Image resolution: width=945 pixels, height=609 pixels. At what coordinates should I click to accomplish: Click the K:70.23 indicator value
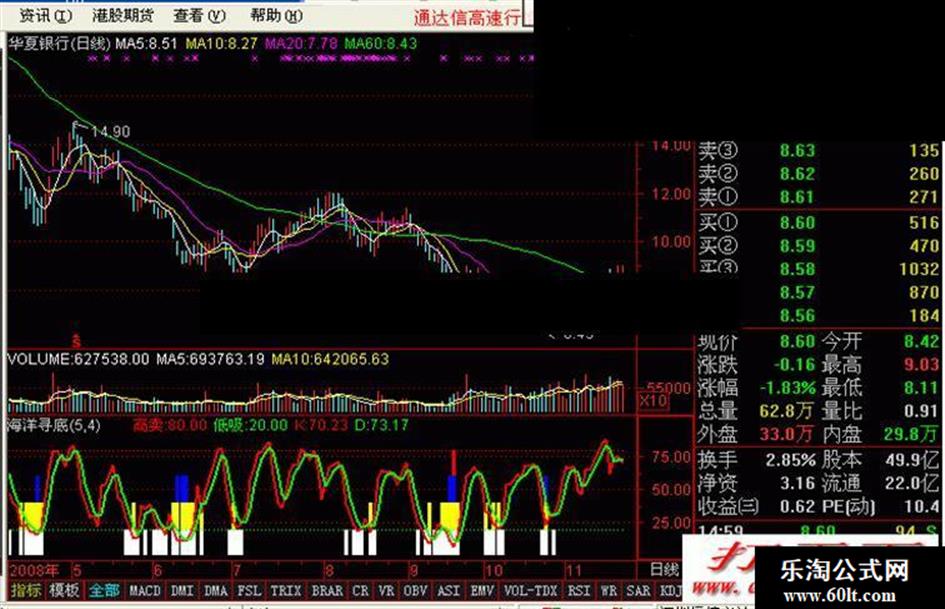(321, 425)
